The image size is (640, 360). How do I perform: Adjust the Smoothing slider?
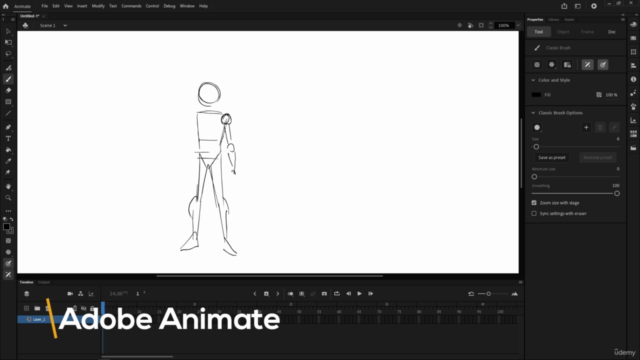tap(576, 193)
